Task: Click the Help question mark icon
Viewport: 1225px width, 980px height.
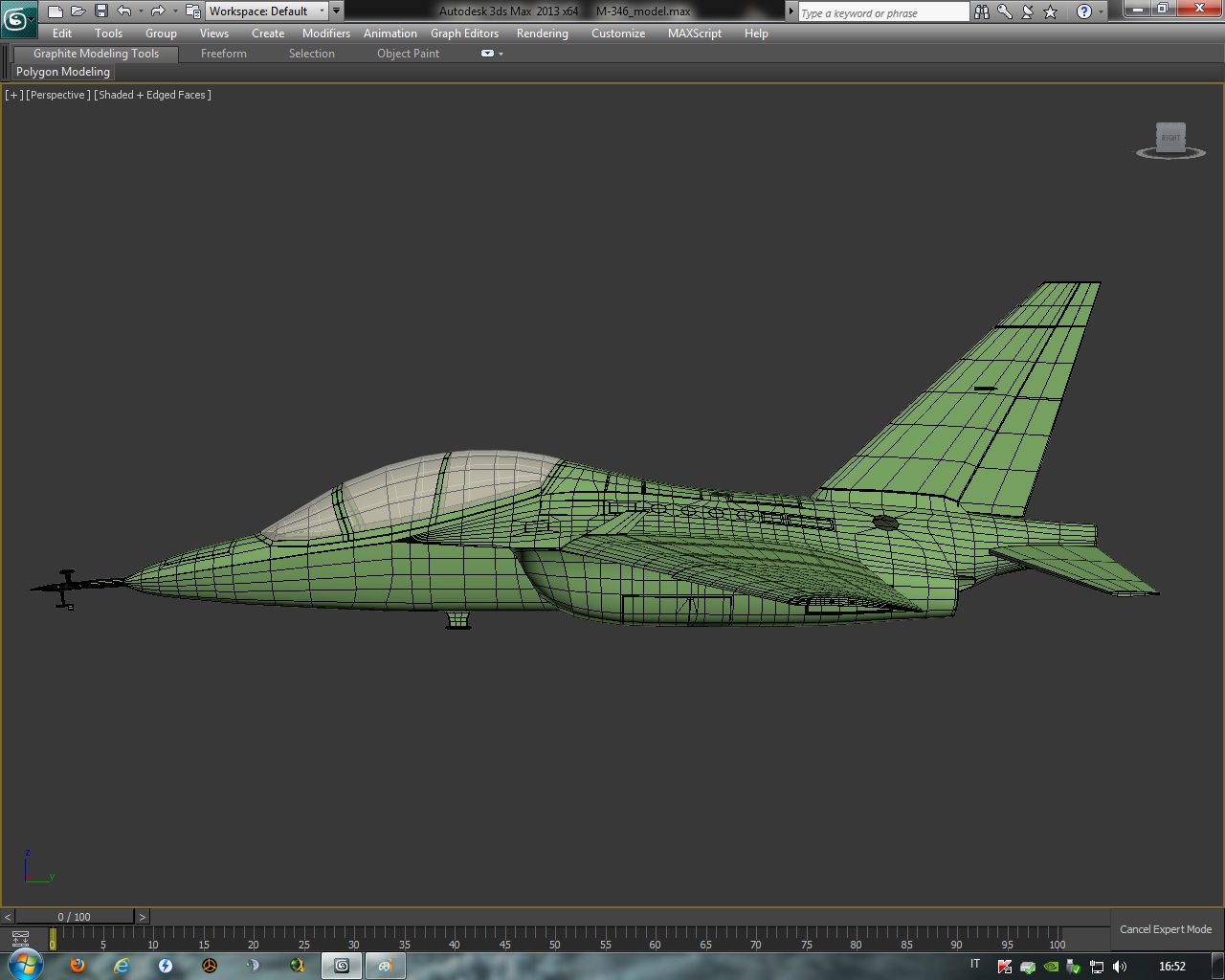Action: click(1083, 11)
